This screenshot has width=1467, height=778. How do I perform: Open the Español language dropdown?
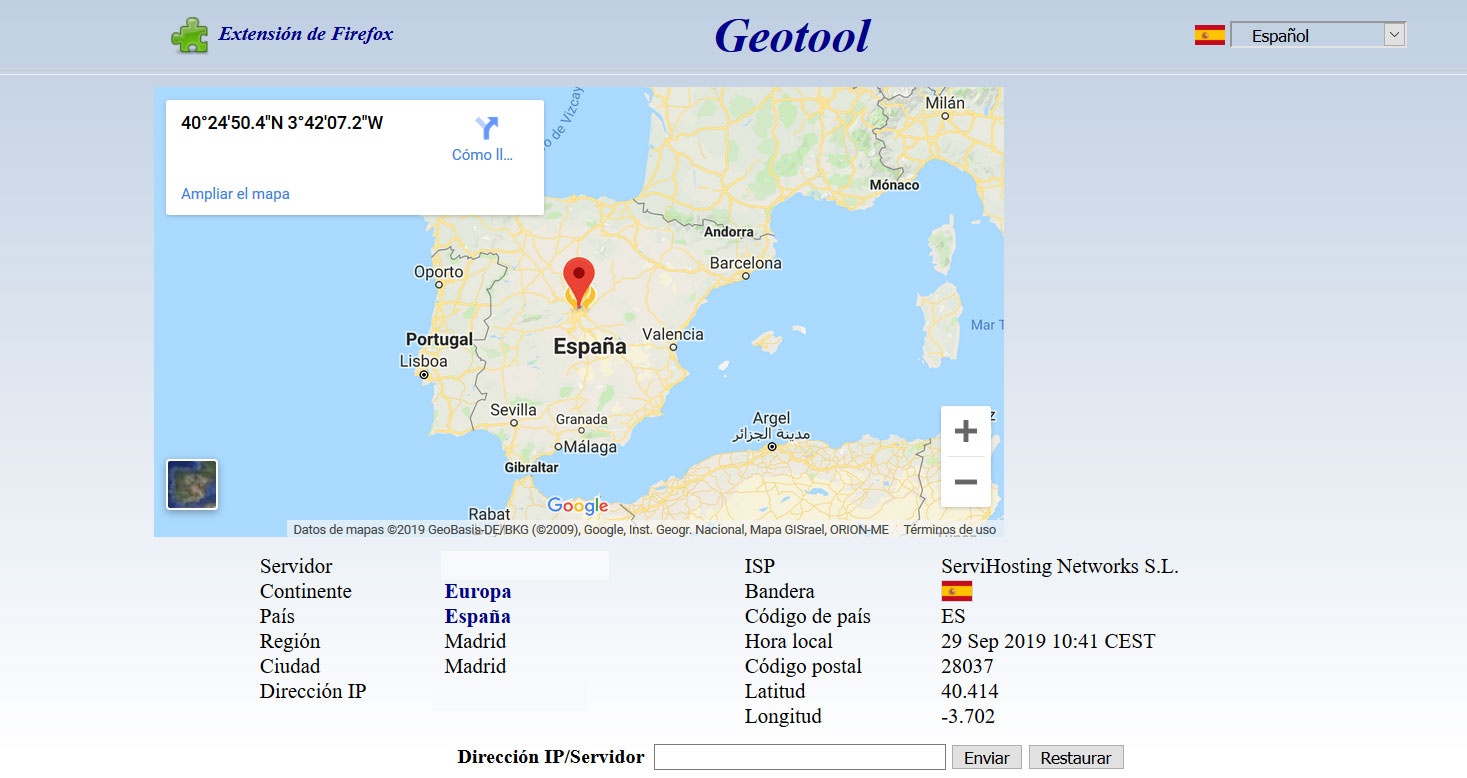[x=1318, y=35]
